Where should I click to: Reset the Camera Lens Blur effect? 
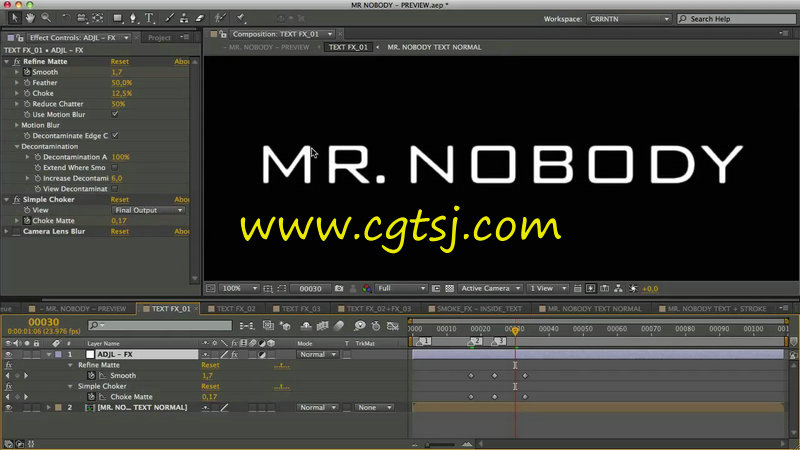point(120,232)
